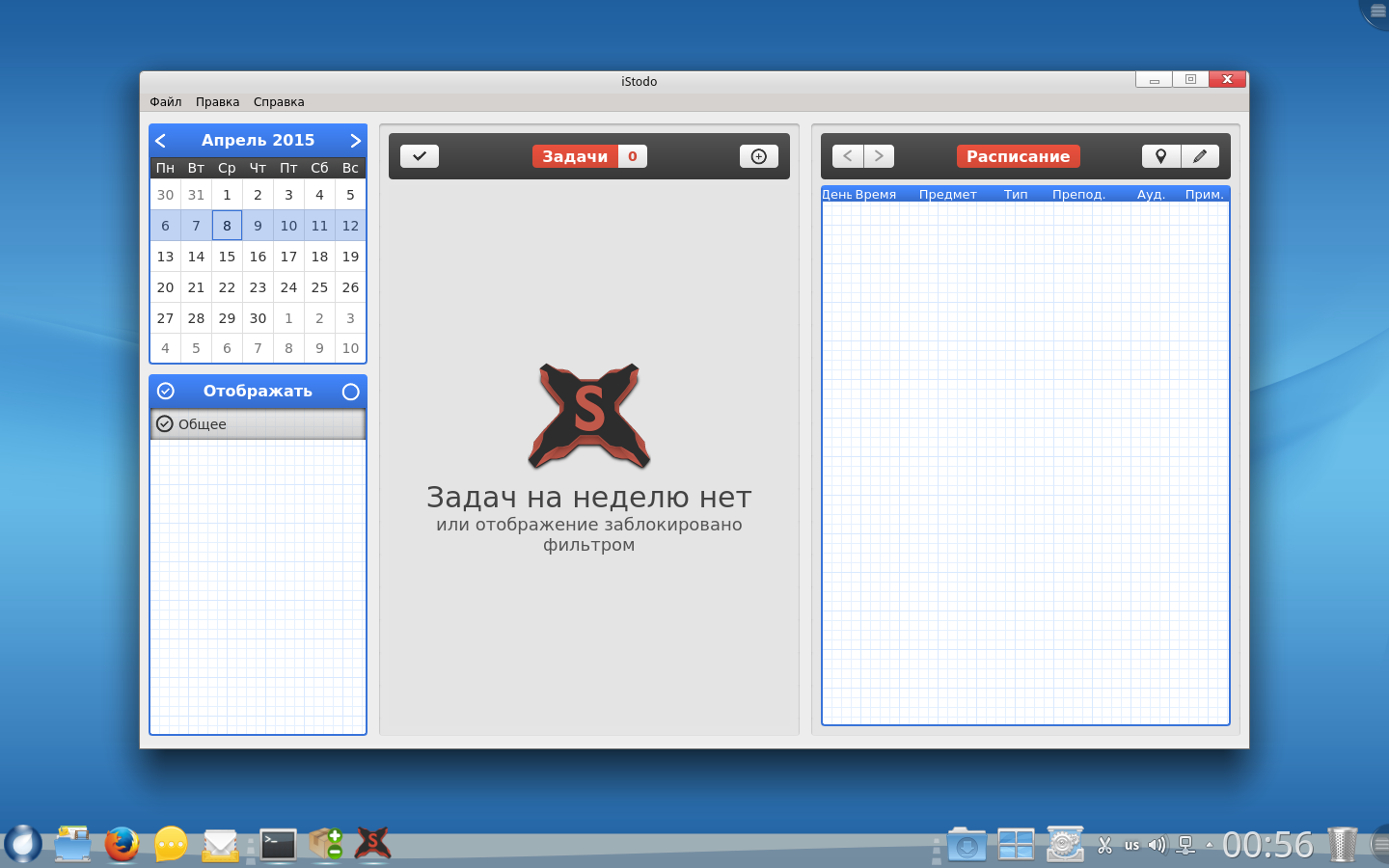Screen dimensions: 1389x868
Task: Select April 22 in the calendar
Action: (227, 287)
